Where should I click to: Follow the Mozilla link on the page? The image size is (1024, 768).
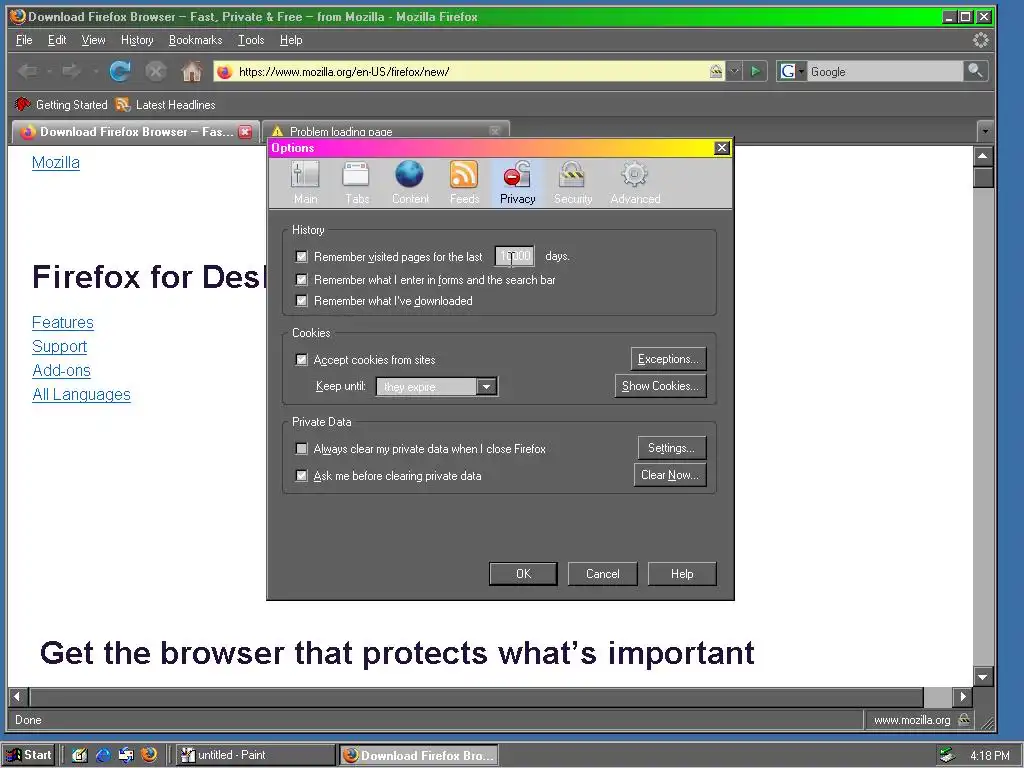pos(56,163)
